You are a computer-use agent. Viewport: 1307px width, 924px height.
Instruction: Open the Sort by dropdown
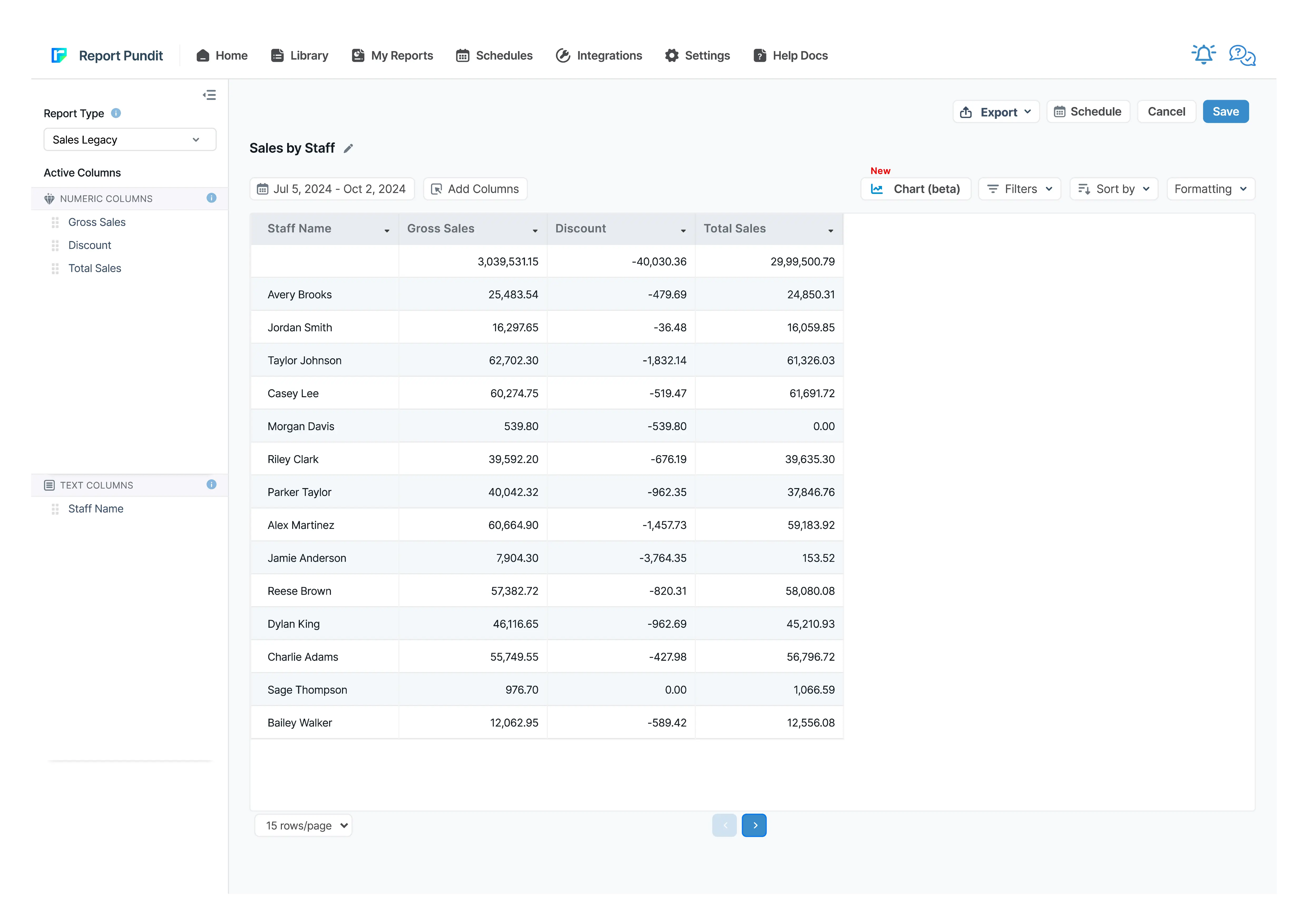tap(1113, 189)
